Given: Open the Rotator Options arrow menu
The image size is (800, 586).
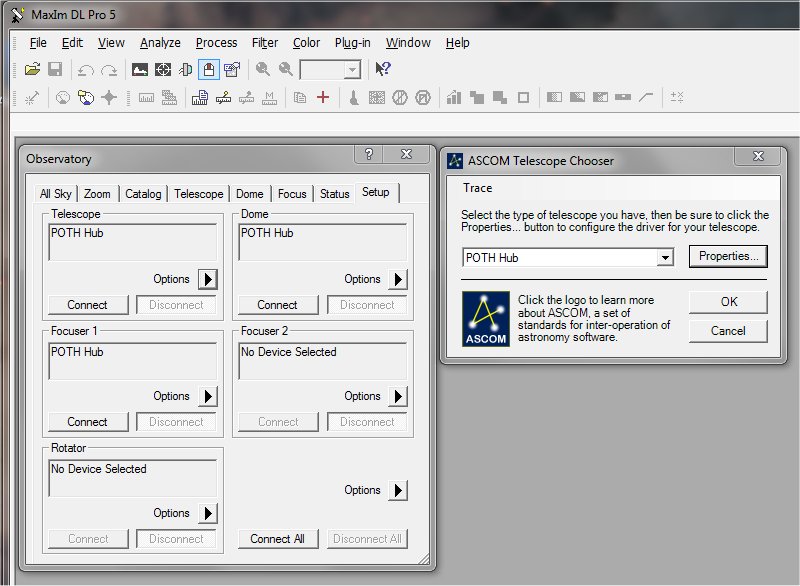Looking at the screenshot, I should click(x=208, y=513).
